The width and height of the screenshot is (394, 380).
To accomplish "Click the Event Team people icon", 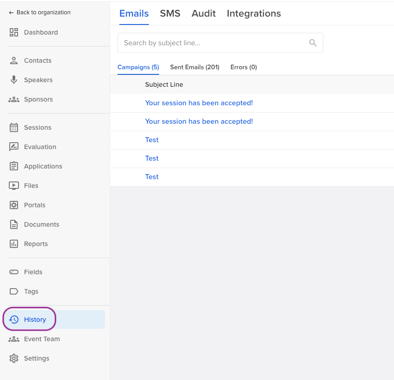I will [x=14, y=339].
